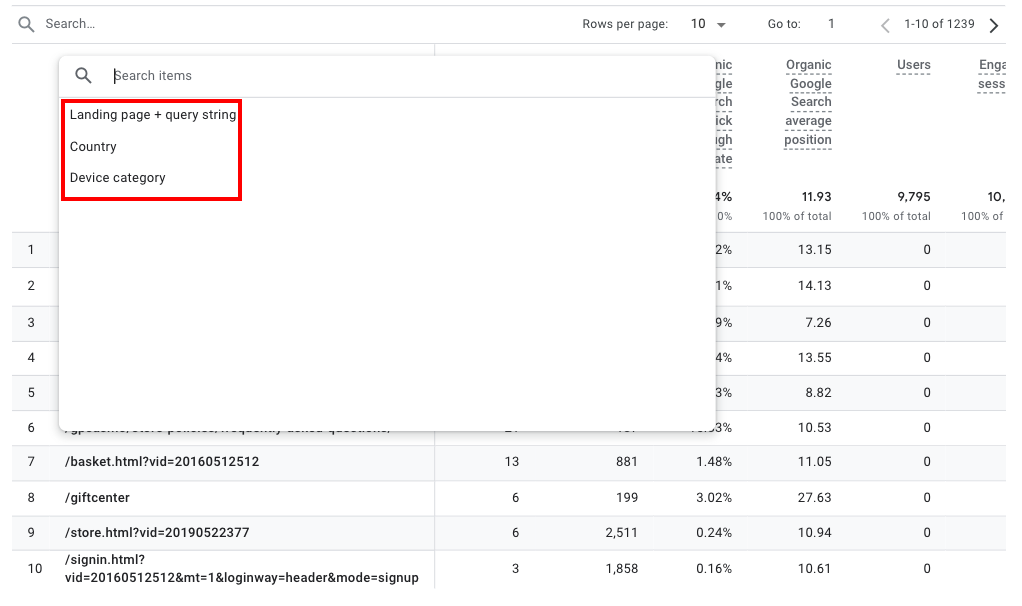
Task: Pick Device category from the dimension list
Action: 117,178
